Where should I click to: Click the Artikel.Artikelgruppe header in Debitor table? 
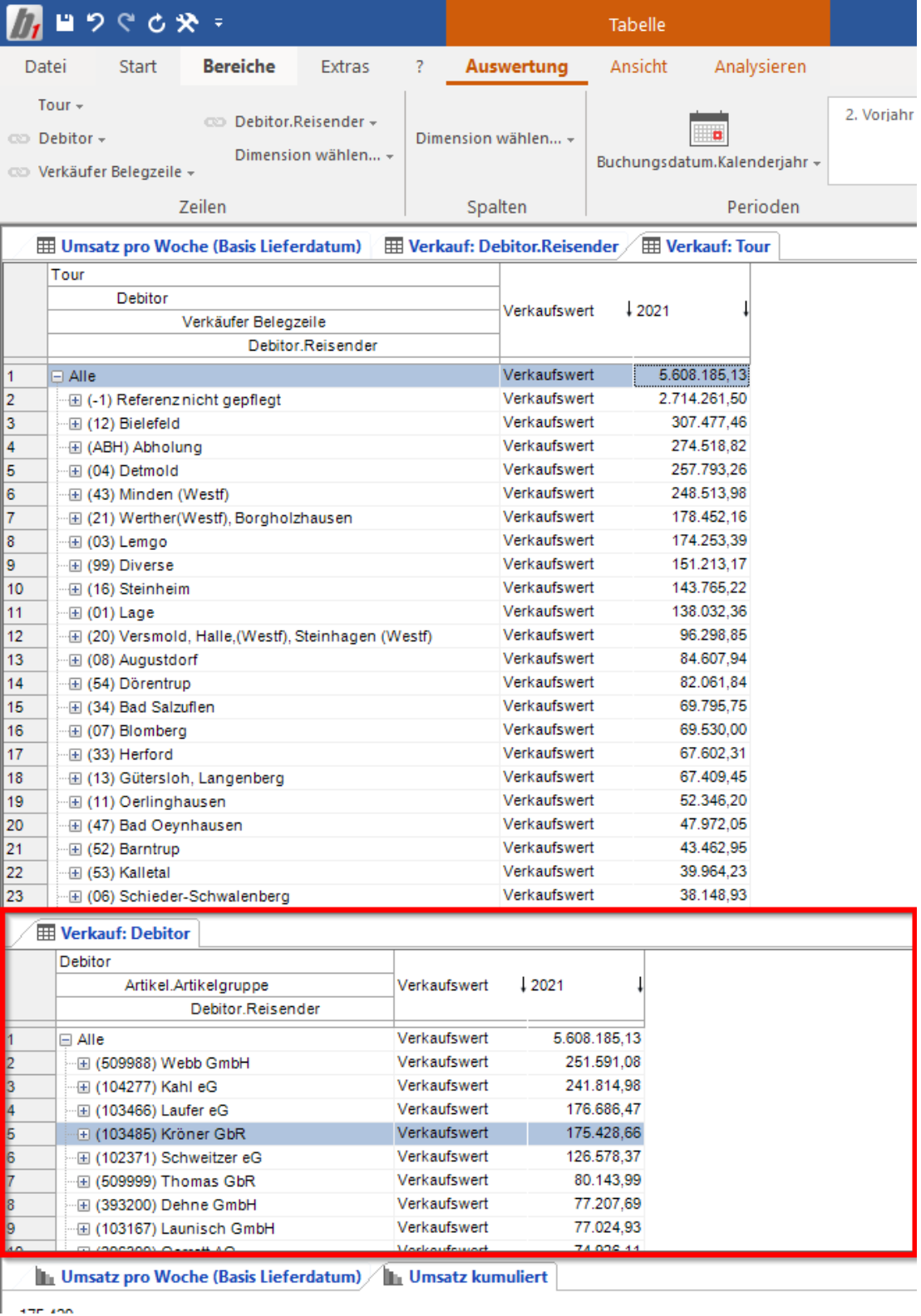coord(224,985)
